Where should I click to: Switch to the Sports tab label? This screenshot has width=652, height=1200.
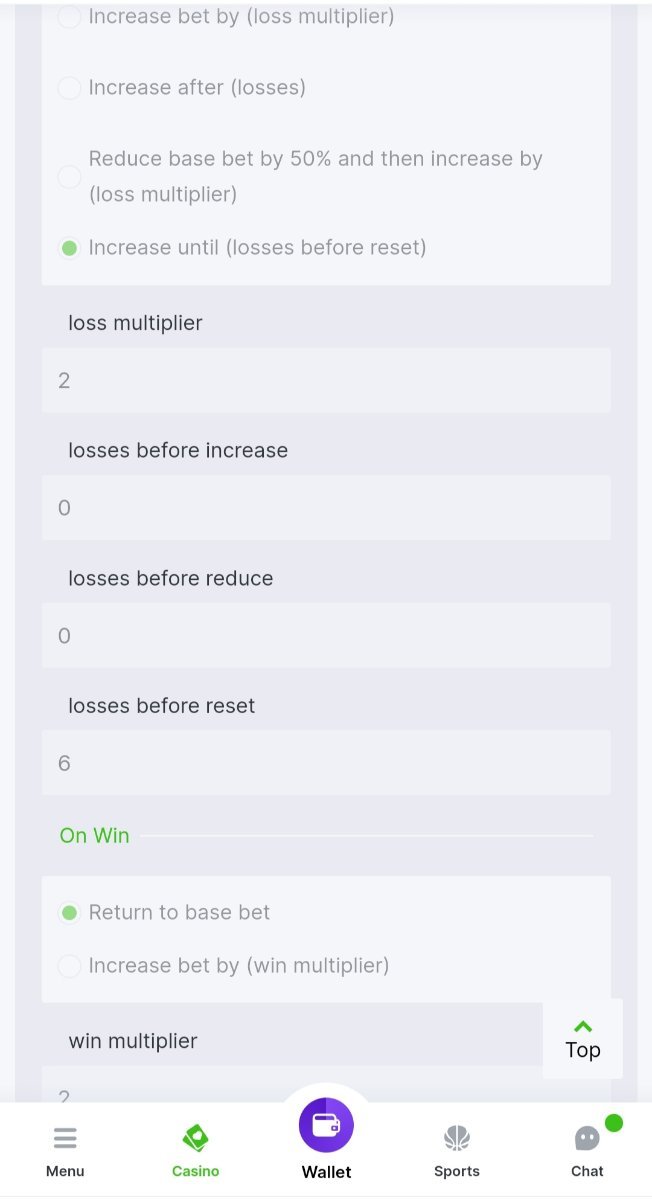[x=457, y=1171]
